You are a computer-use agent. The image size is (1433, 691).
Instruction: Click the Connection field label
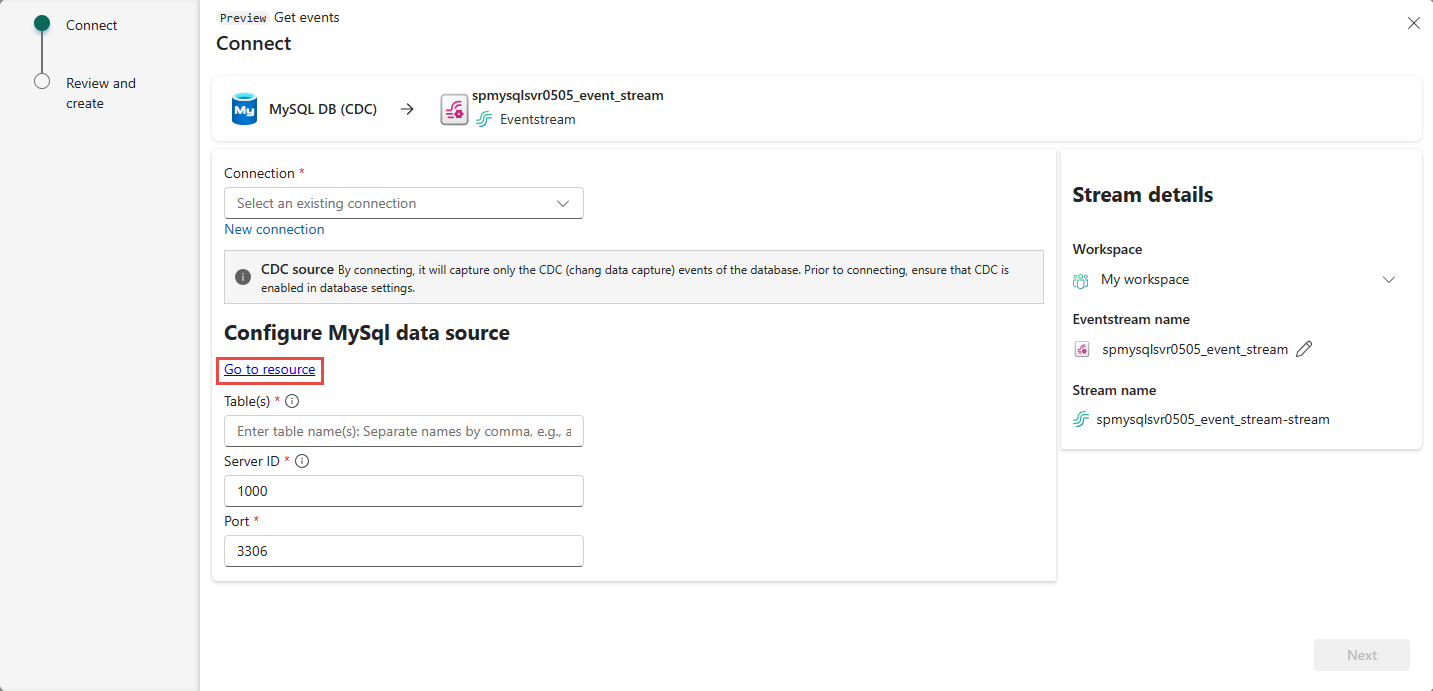260,173
